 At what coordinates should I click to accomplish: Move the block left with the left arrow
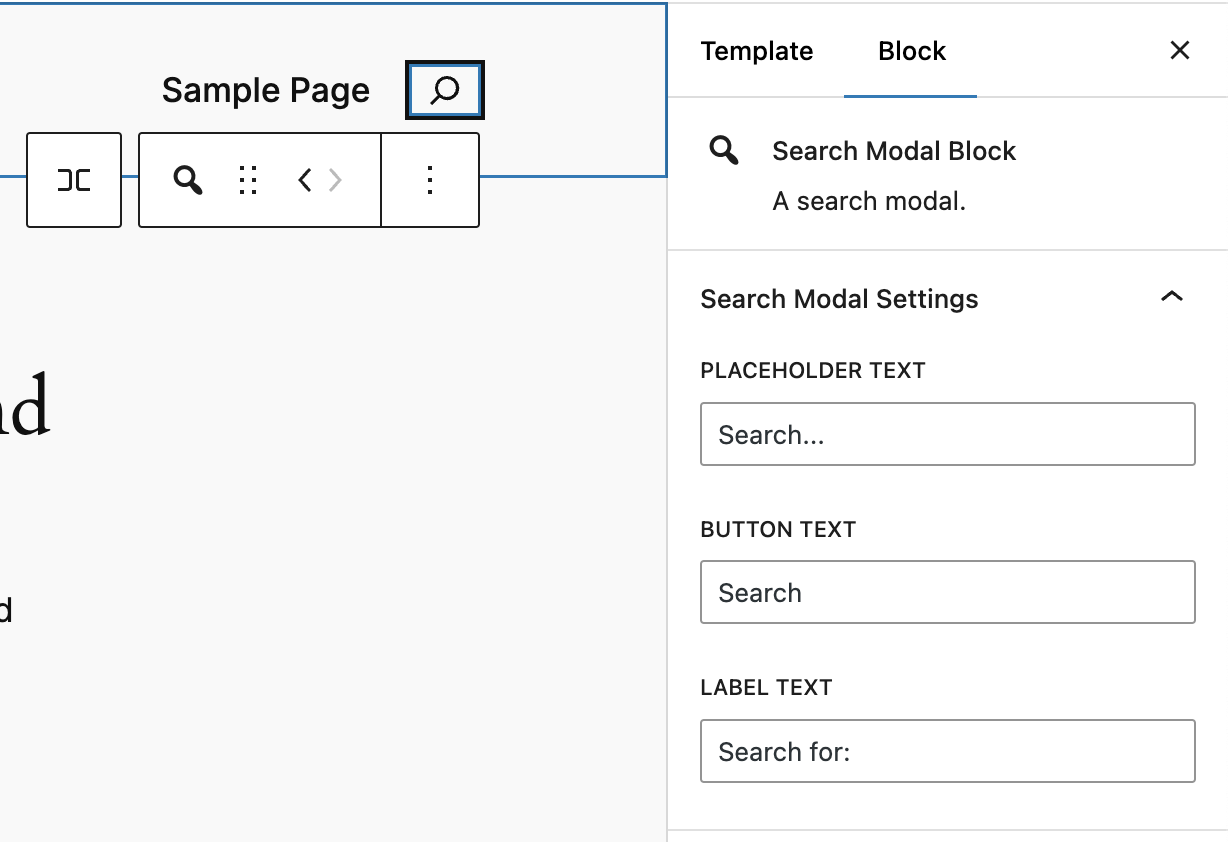point(305,180)
